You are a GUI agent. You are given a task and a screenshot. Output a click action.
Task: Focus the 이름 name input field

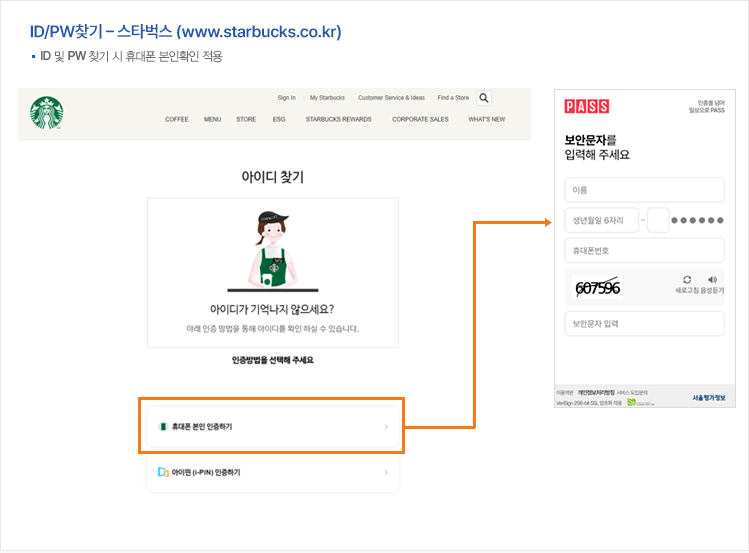[x=644, y=190]
